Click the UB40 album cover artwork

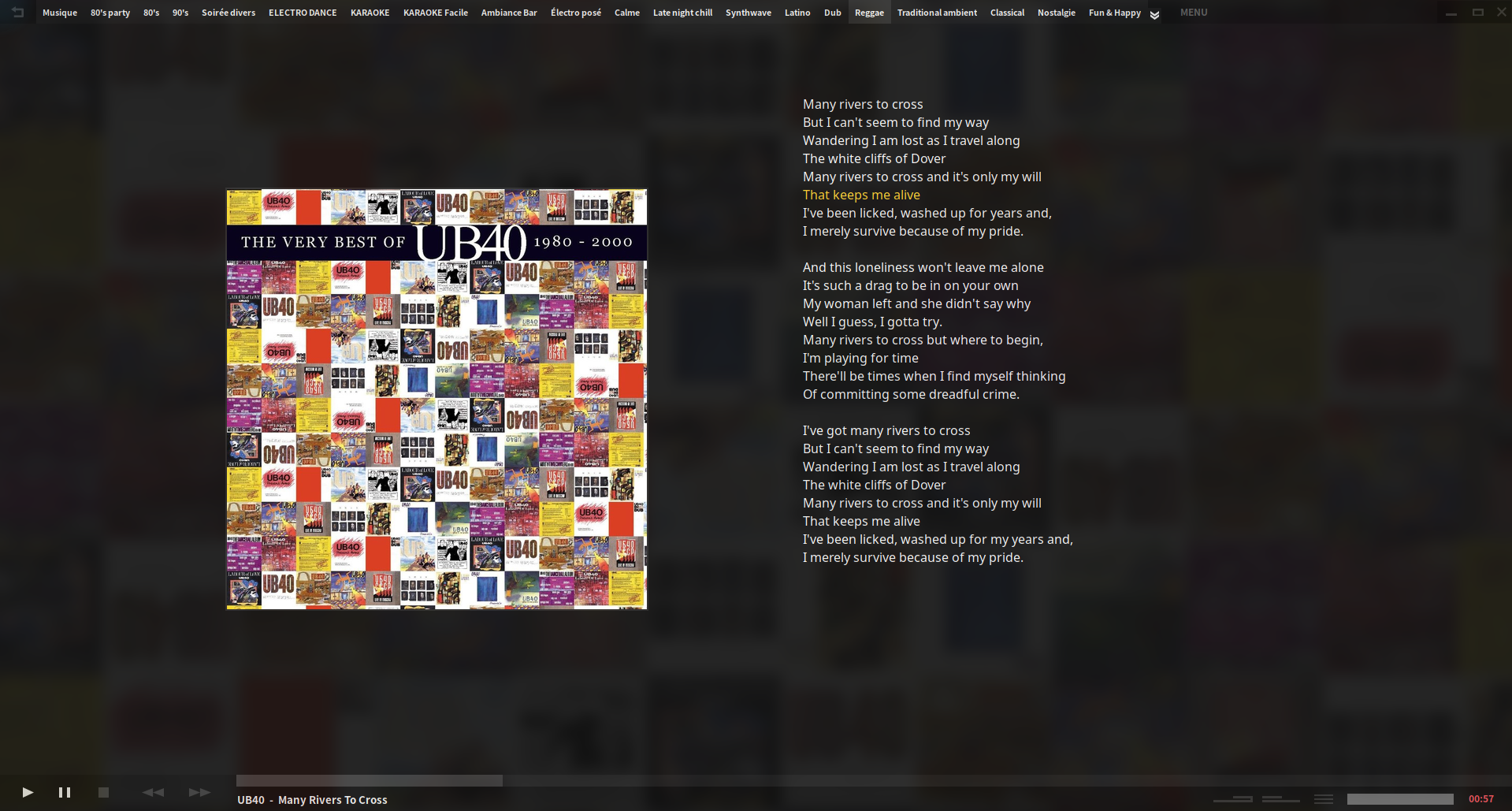(436, 398)
